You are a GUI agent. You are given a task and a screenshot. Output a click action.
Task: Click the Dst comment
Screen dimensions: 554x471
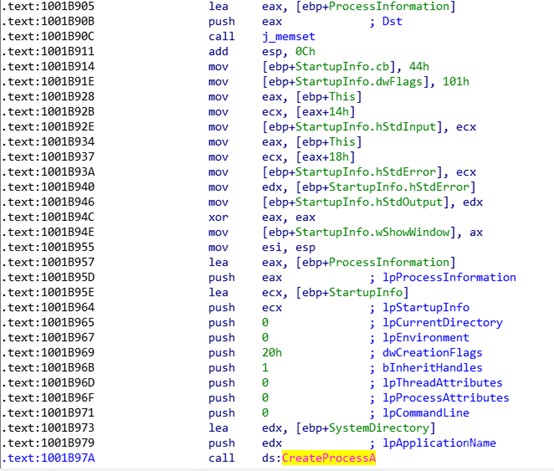[x=392, y=21]
